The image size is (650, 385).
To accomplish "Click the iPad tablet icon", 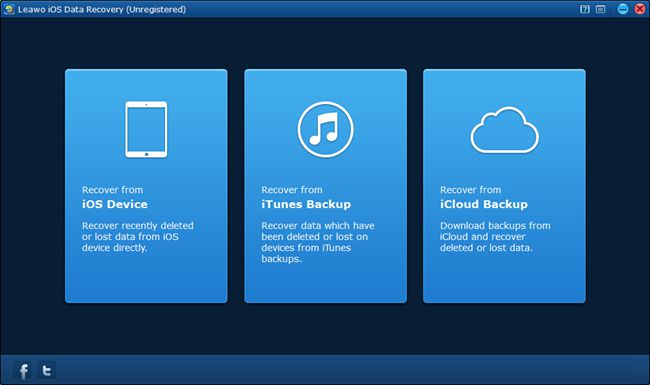I will (146, 129).
